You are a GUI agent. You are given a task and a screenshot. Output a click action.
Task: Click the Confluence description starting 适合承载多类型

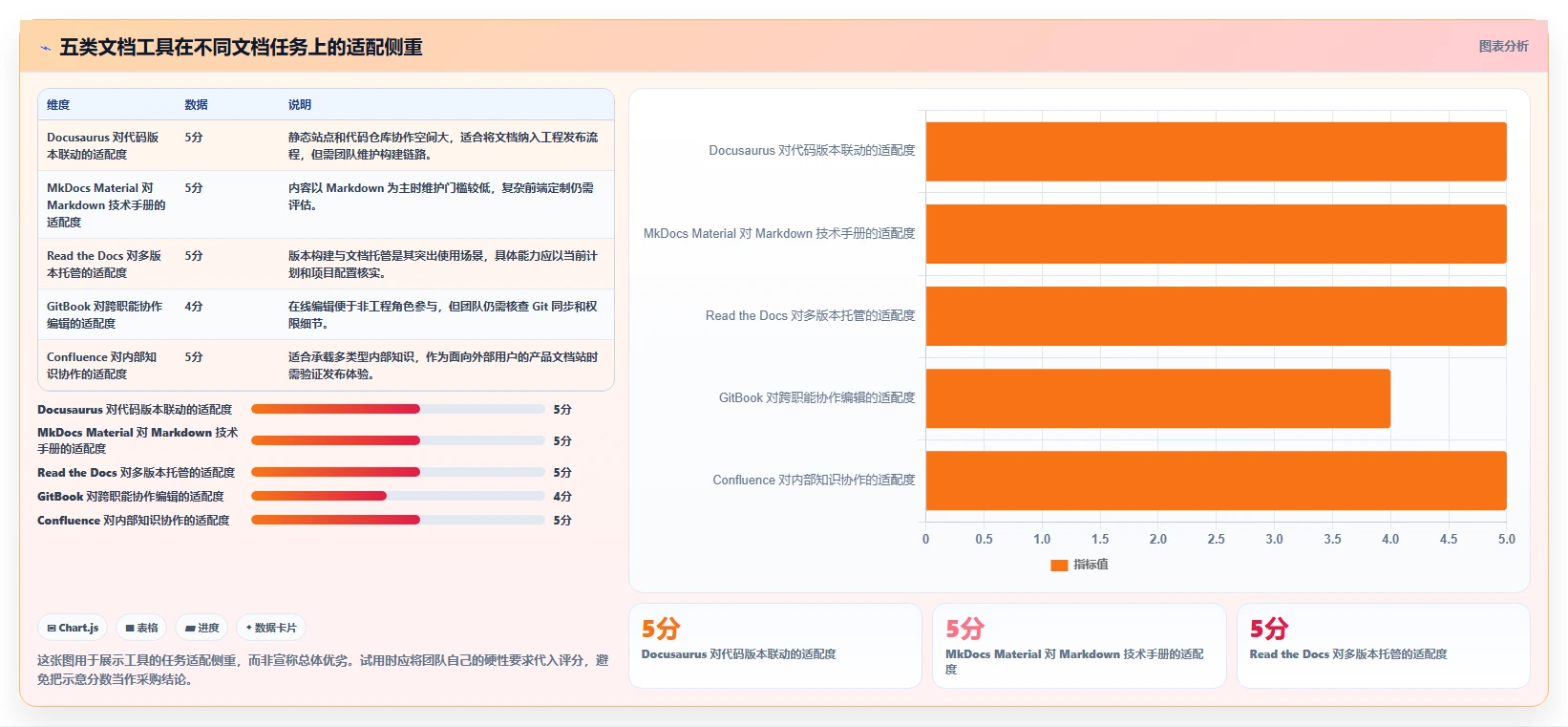443,365
